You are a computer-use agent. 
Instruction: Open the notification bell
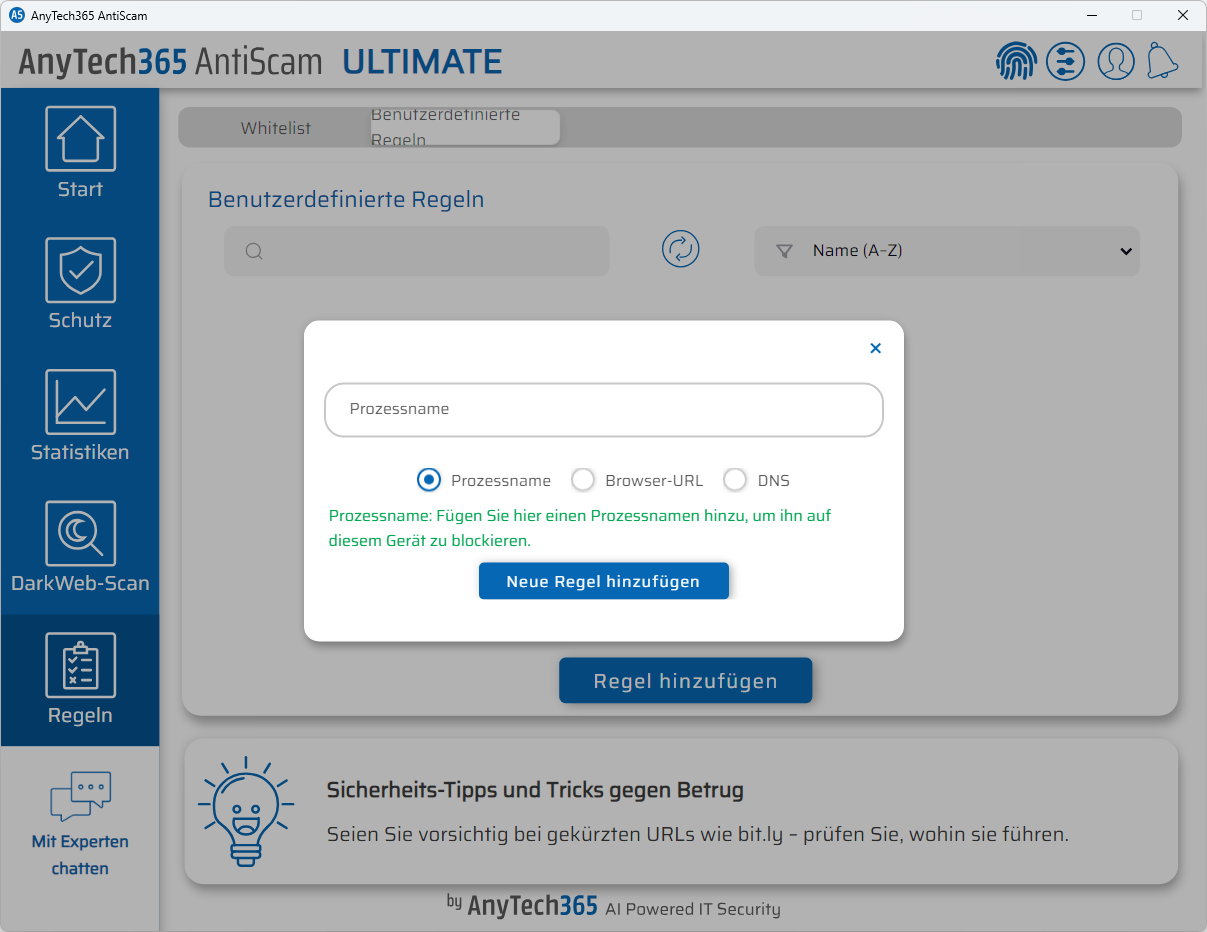coord(1163,61)
